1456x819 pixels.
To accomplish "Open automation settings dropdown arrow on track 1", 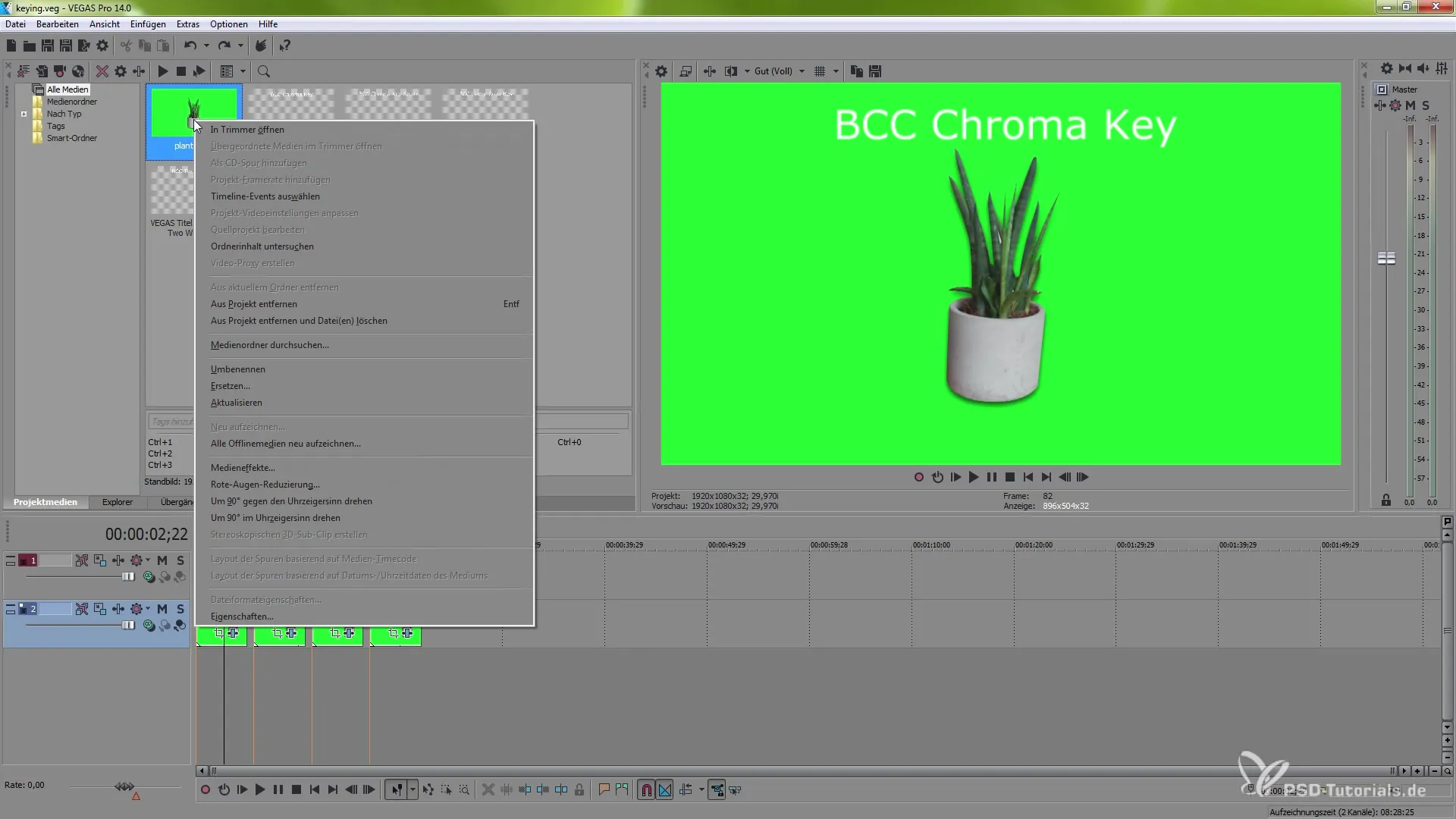I will (148, 560).
